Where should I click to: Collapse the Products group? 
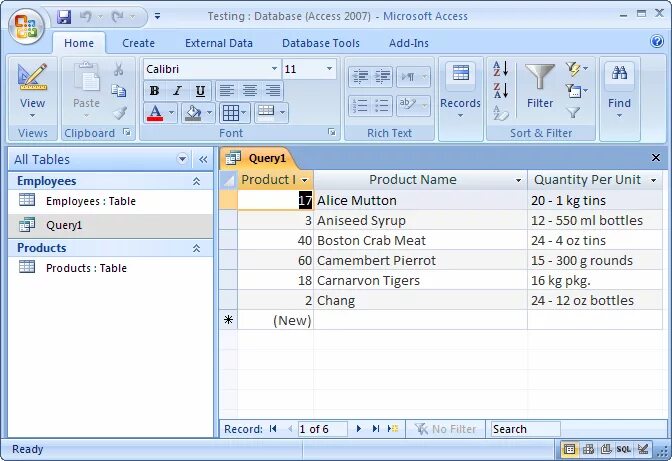tap(196, 248)
